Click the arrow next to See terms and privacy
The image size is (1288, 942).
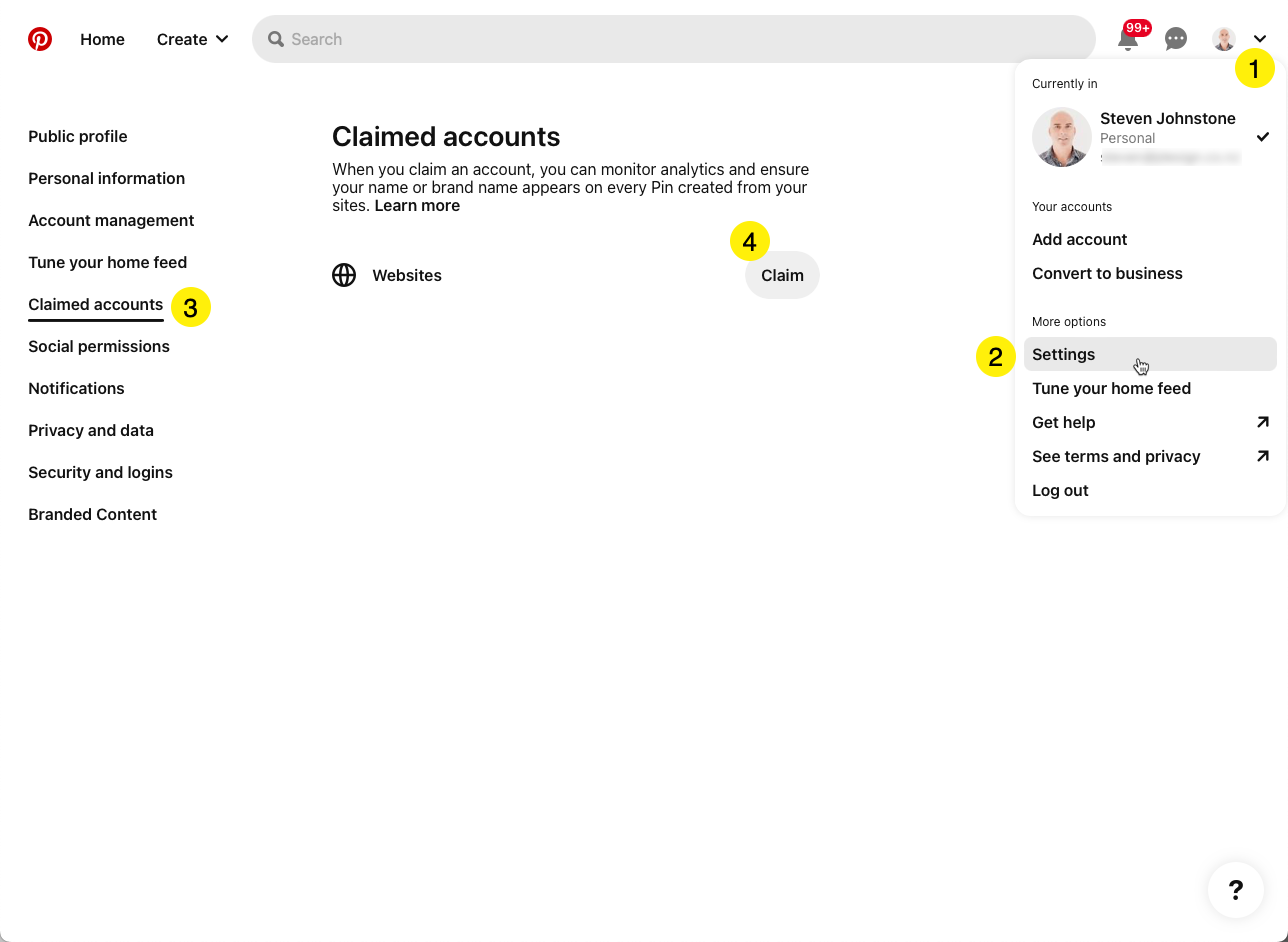(1263, 456)
